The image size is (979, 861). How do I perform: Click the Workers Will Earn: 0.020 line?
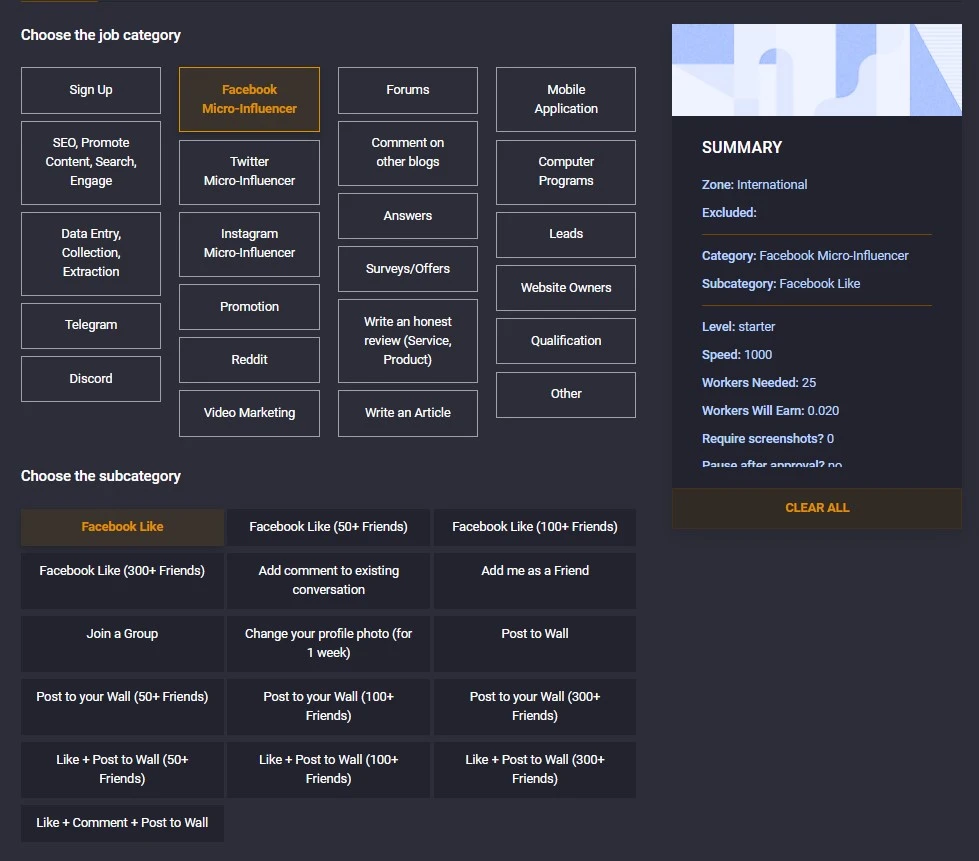click(x=770, y=411)
